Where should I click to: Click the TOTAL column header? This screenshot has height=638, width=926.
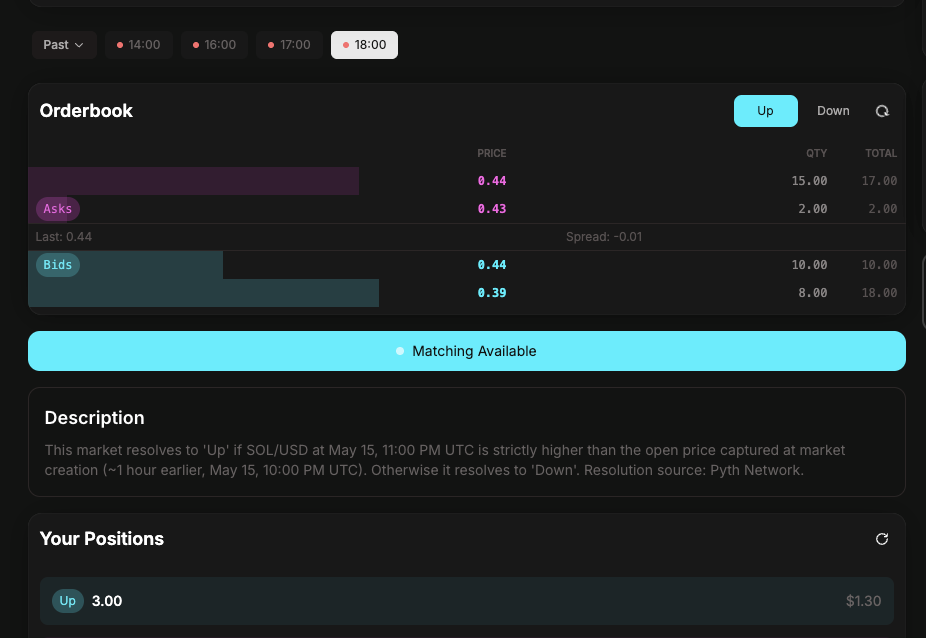[881, 153]
